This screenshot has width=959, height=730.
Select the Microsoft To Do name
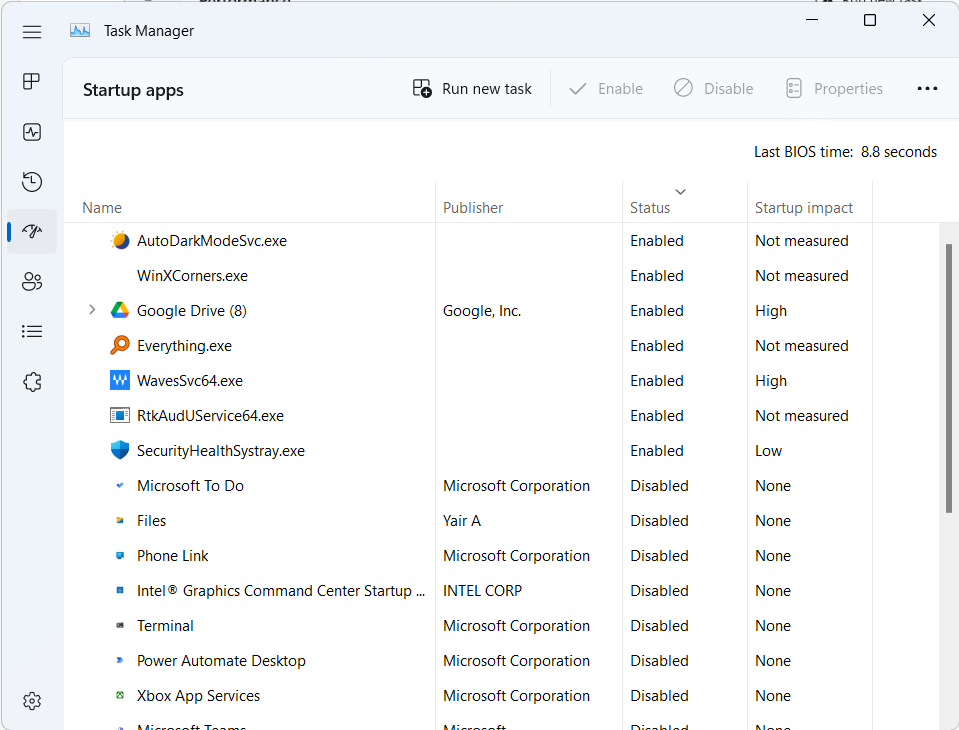point(190,486)
